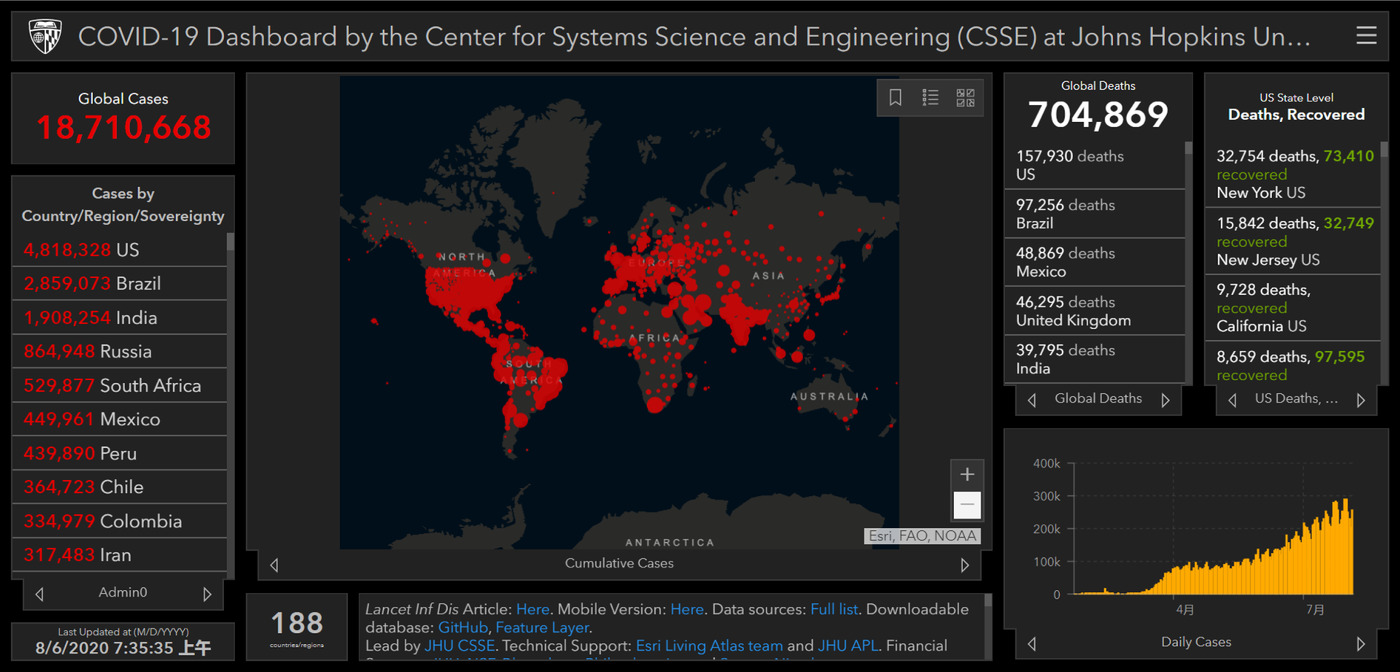Click the Esri, FAO, NOAA attribution
This screenshot has width=1400, height=672.
point(922,537)
